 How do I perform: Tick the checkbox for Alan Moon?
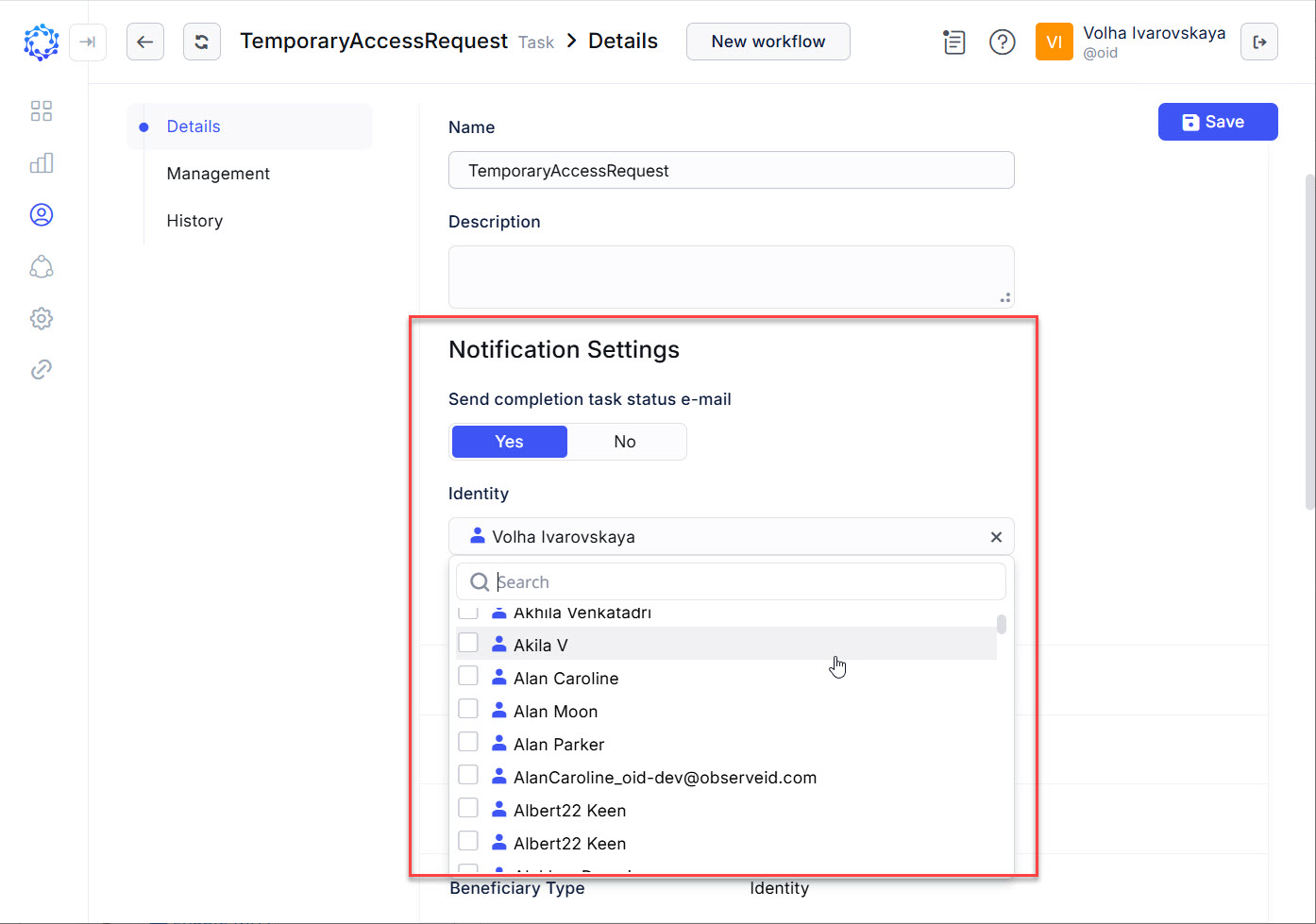pyautogui.click(x=468, y=708)
